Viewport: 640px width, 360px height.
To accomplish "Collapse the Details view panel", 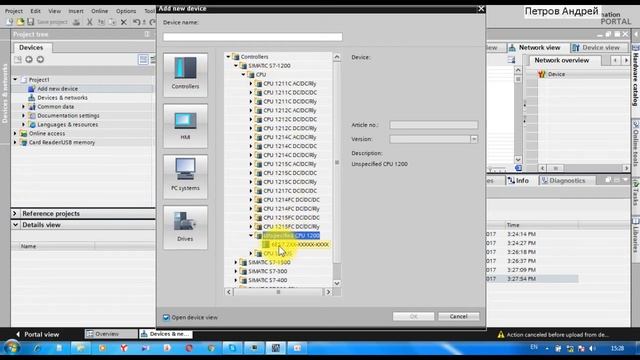I will click(15, 225).
